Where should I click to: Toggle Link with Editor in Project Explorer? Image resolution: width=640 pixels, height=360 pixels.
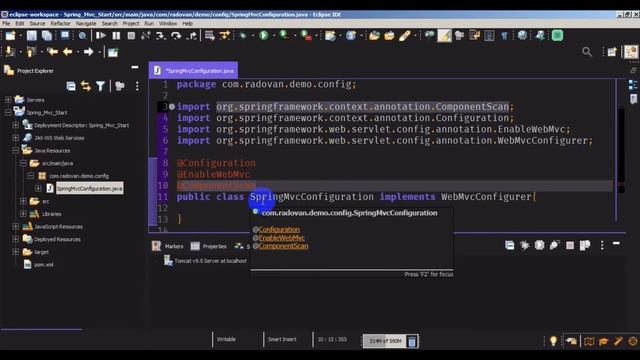(86, 86)
